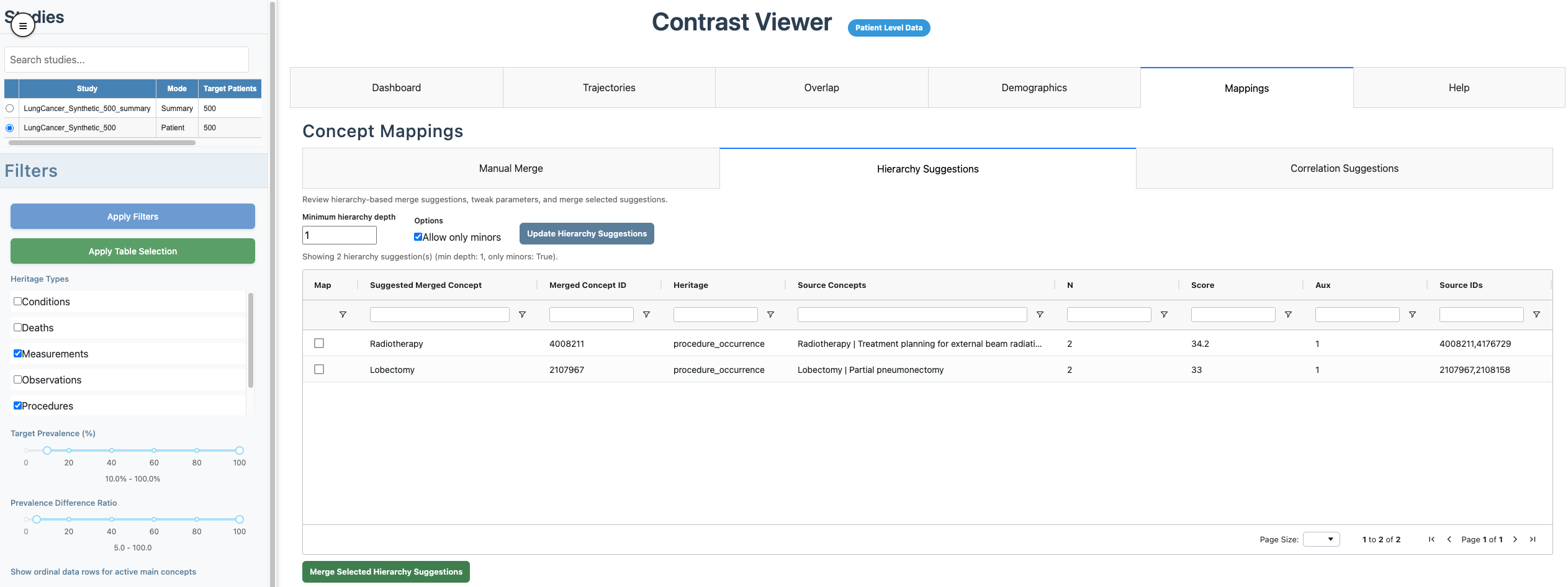Switch to the Trajectories tab
The width and height of the screenshot is (1568, 587).
point(608,87)
